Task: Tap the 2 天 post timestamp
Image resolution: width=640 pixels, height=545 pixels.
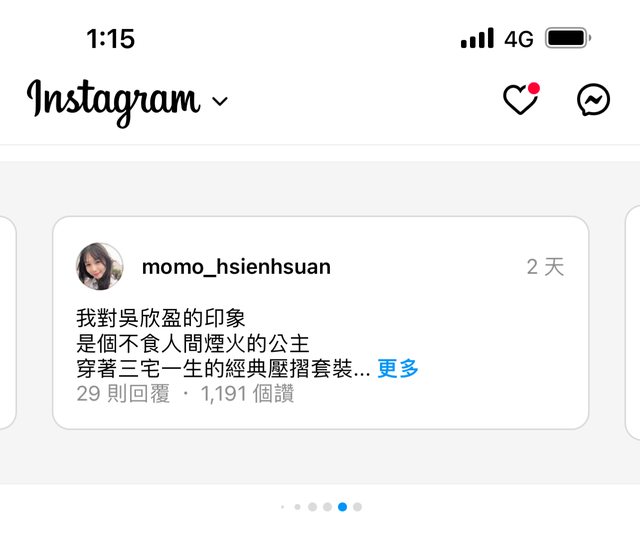Action: (x=545, y=267)
